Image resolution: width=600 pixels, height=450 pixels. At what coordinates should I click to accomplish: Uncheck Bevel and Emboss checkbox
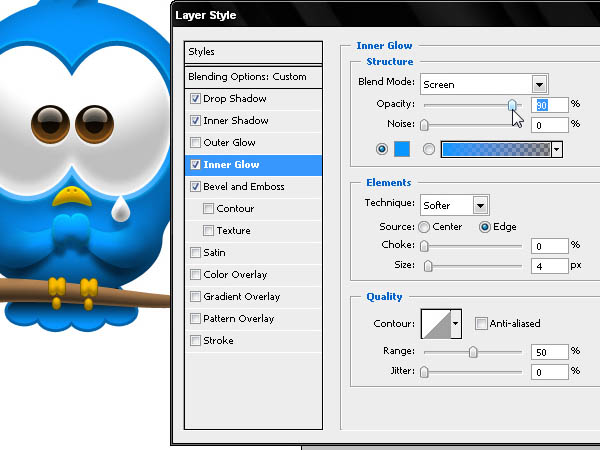pos(195,187)
